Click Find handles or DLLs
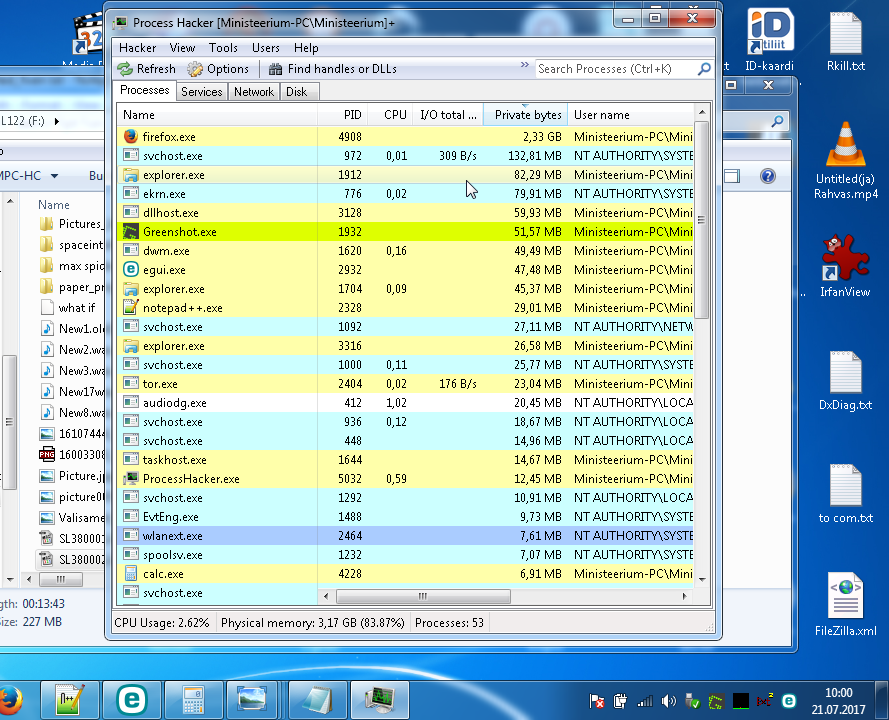 point(332,69)
